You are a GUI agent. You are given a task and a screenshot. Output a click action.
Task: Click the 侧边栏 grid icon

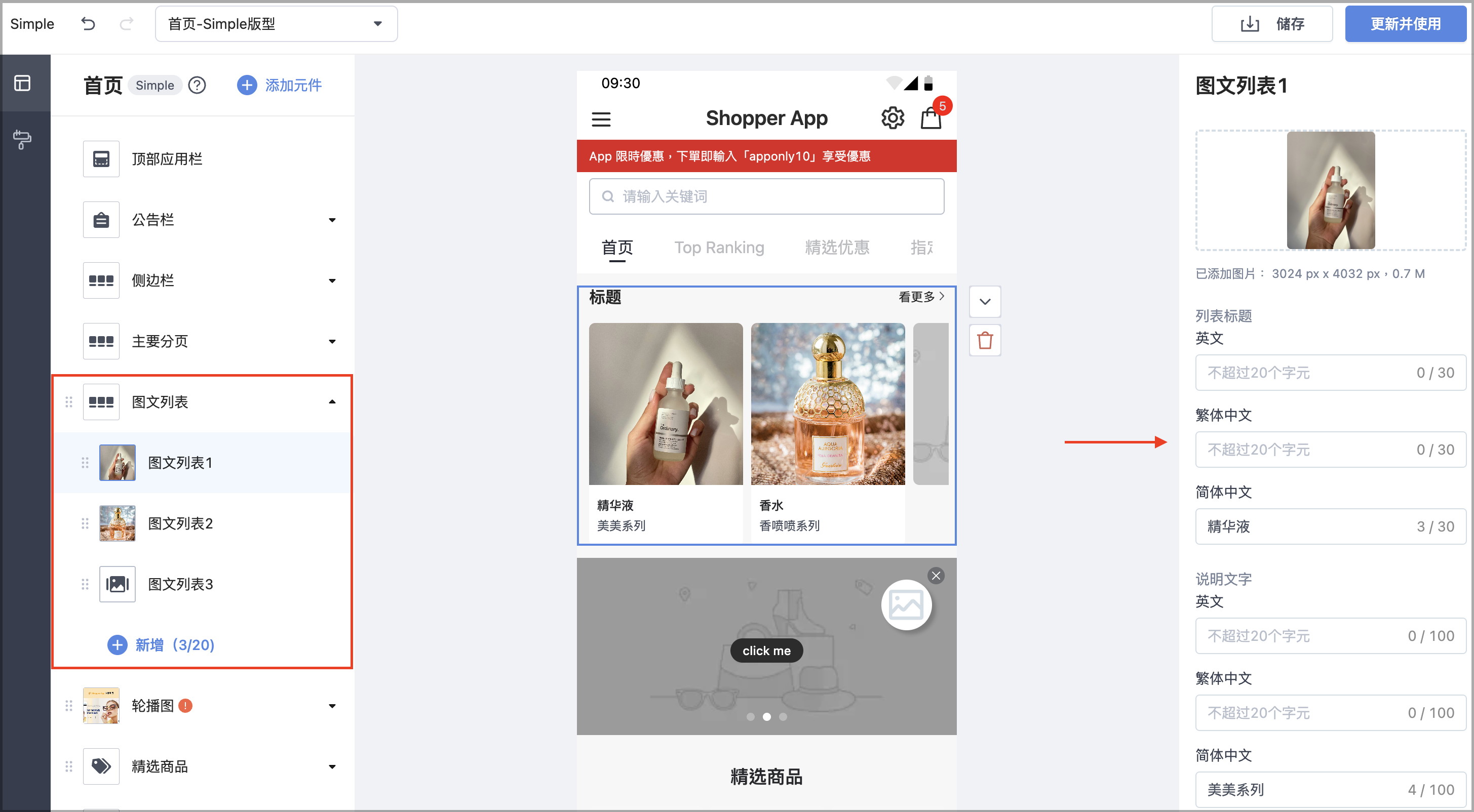(101, 280)
